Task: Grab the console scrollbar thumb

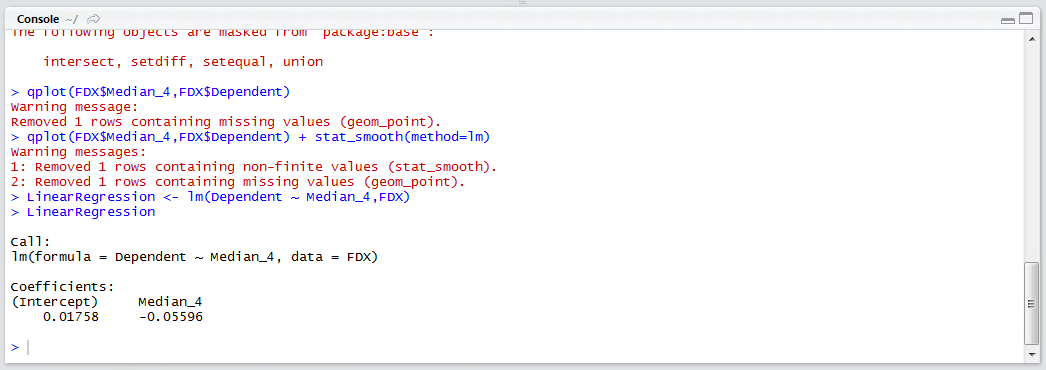Action: pos(1031,303)
